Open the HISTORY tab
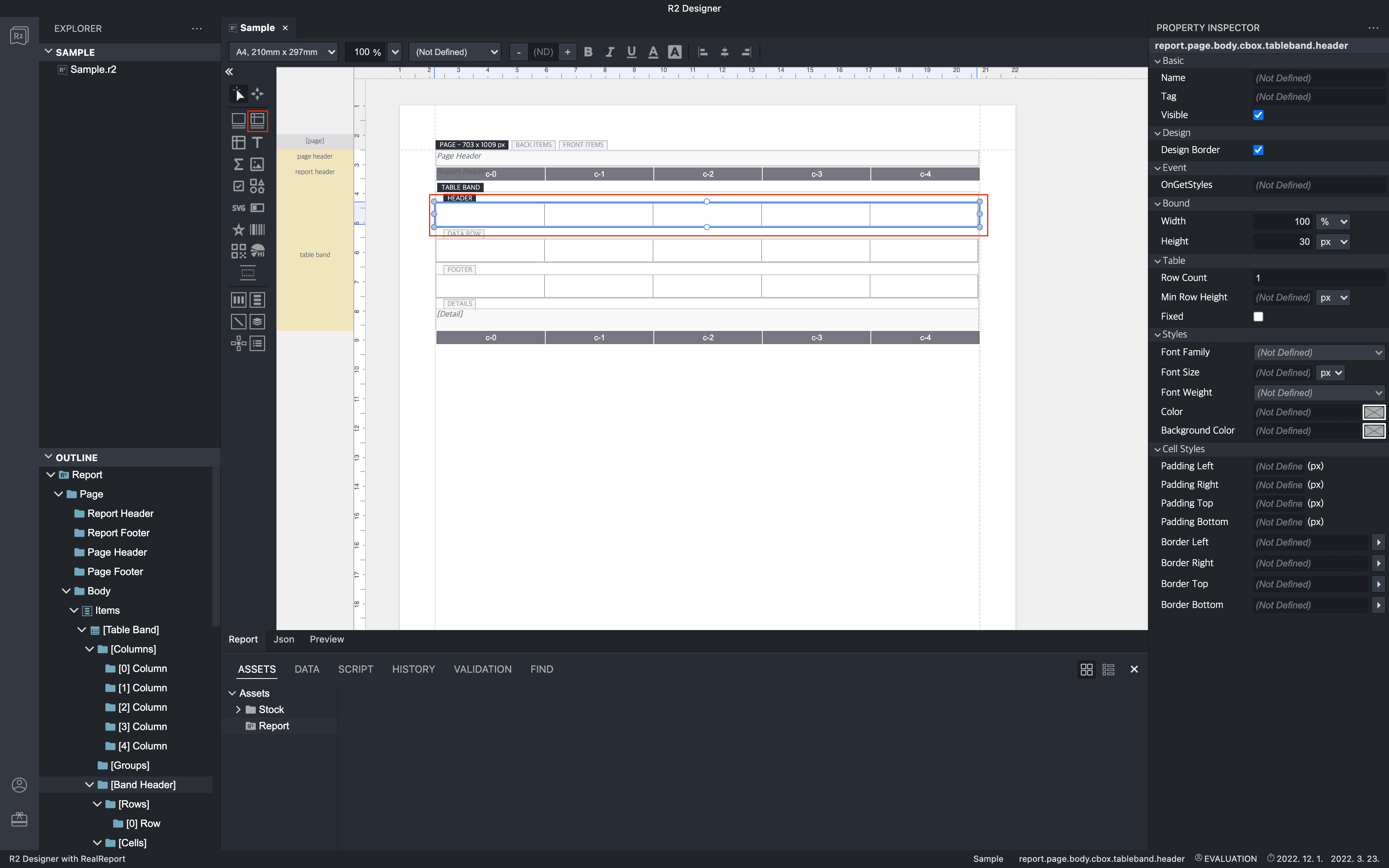The image size is (1389, 868). (x=413, y=669)
